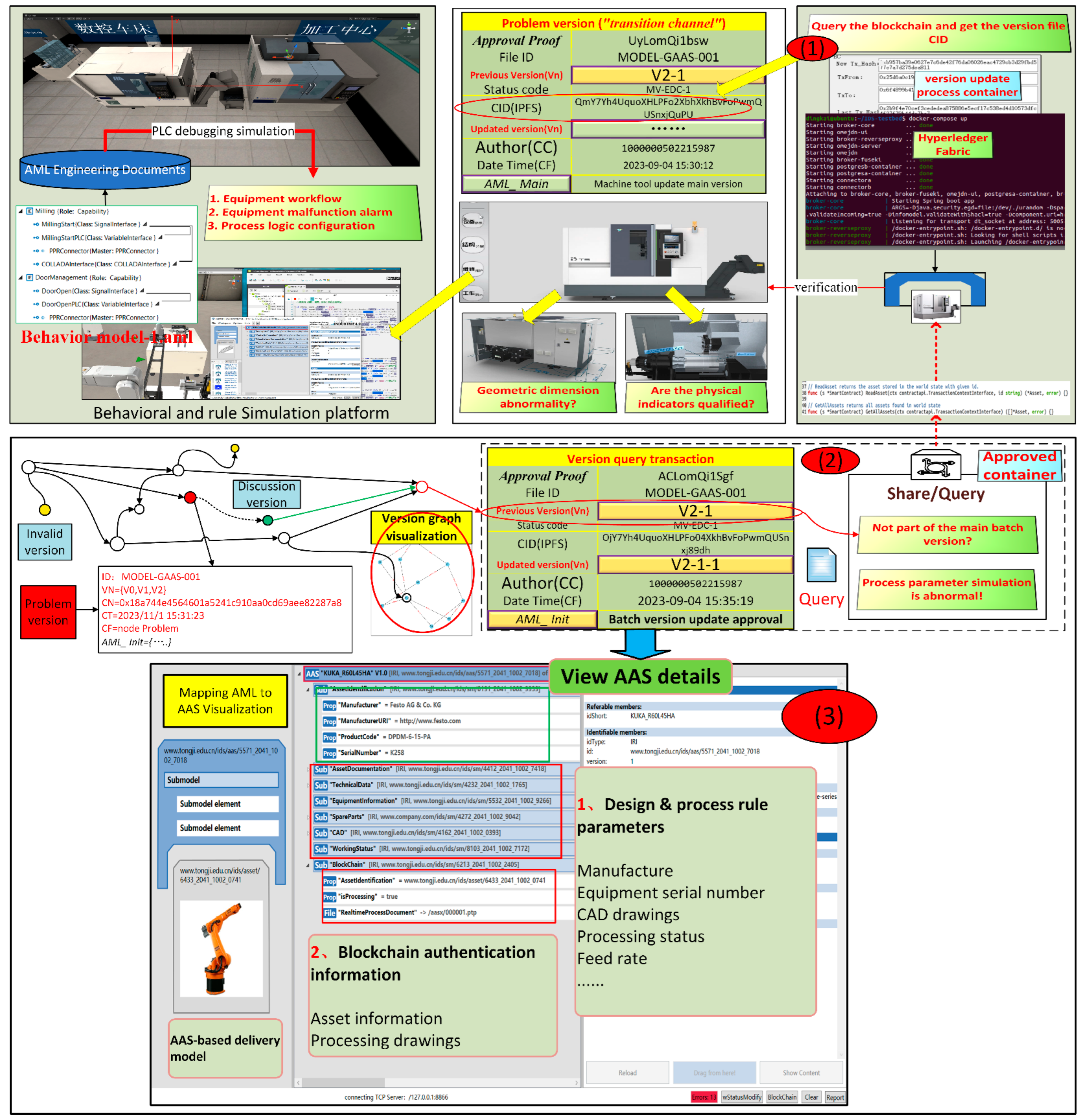Click the IE icon beside Milling role
This screenshot has height=1120, width=1080.
30,211
